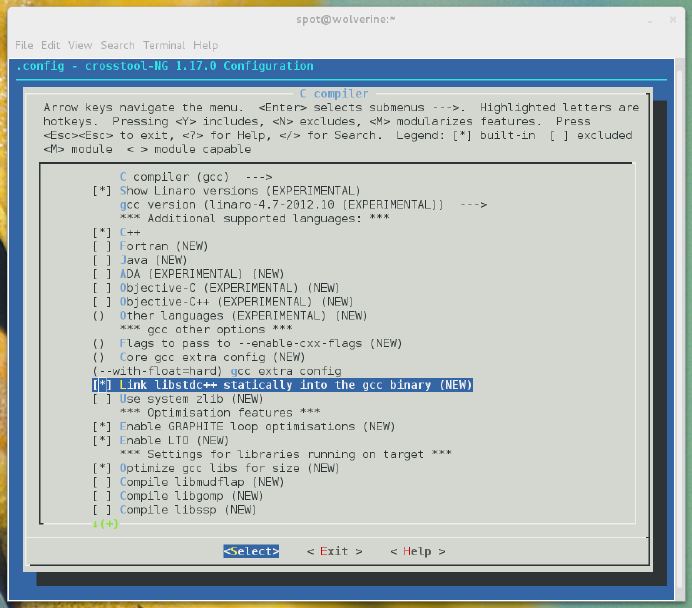Click the 'gcc other options' heading

(206, 329)
